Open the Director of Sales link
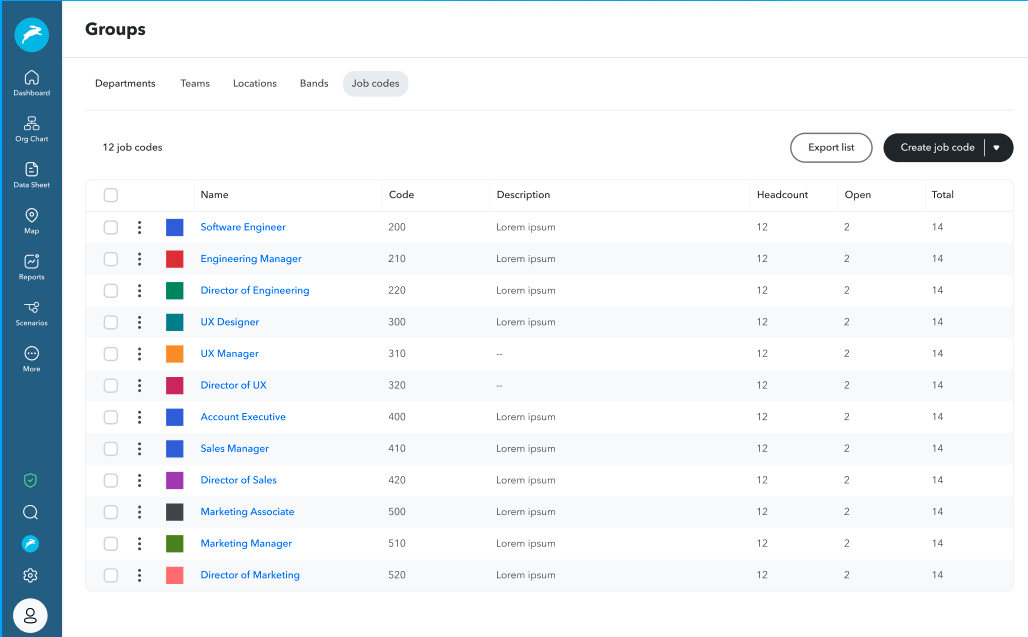1028x637 pixels. coord(238,480)
